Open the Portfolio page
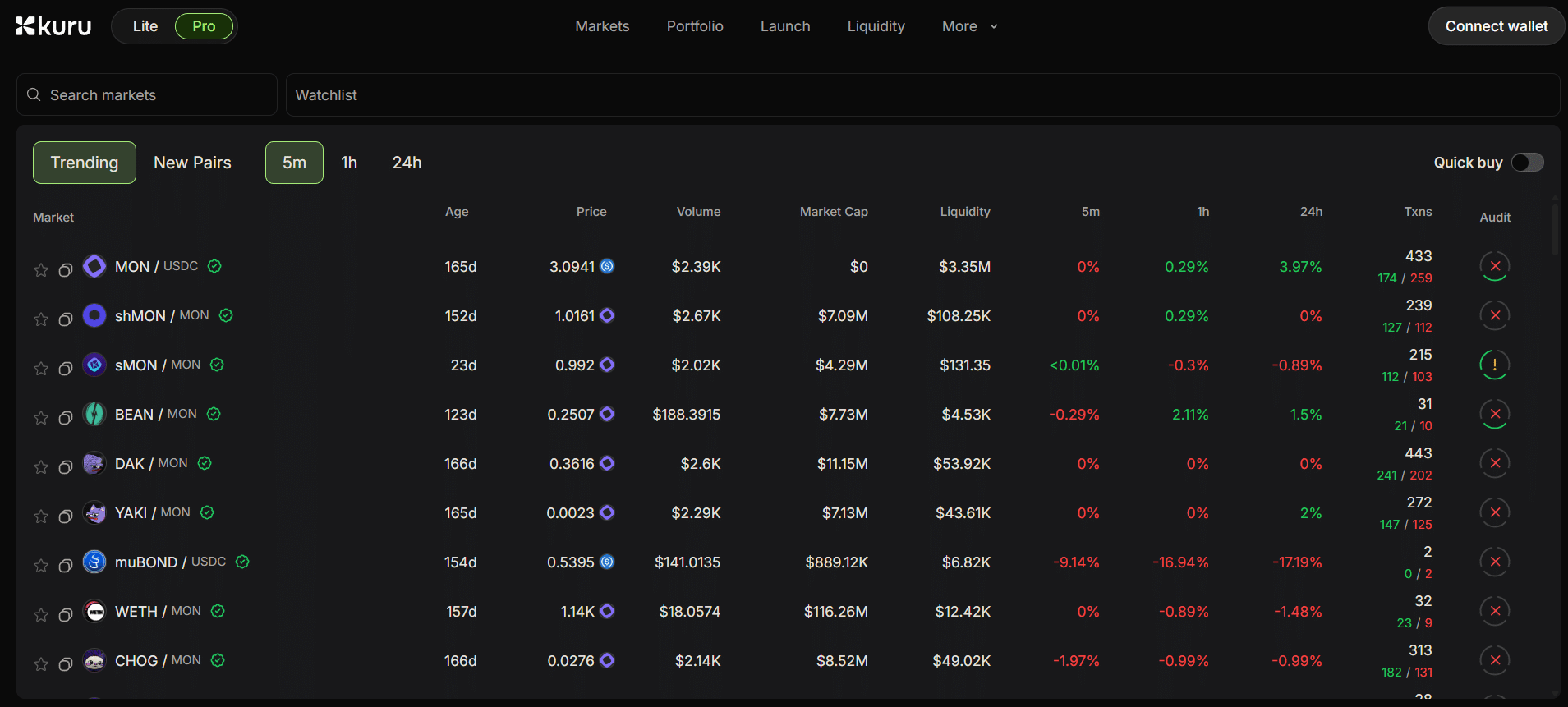The height and width of the screenshot is (707, 1568). 695,26
